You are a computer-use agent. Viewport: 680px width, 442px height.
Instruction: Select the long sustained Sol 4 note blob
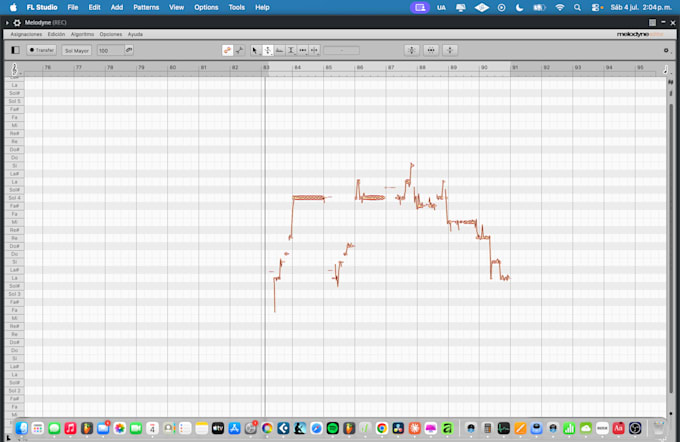coord(308,198)
